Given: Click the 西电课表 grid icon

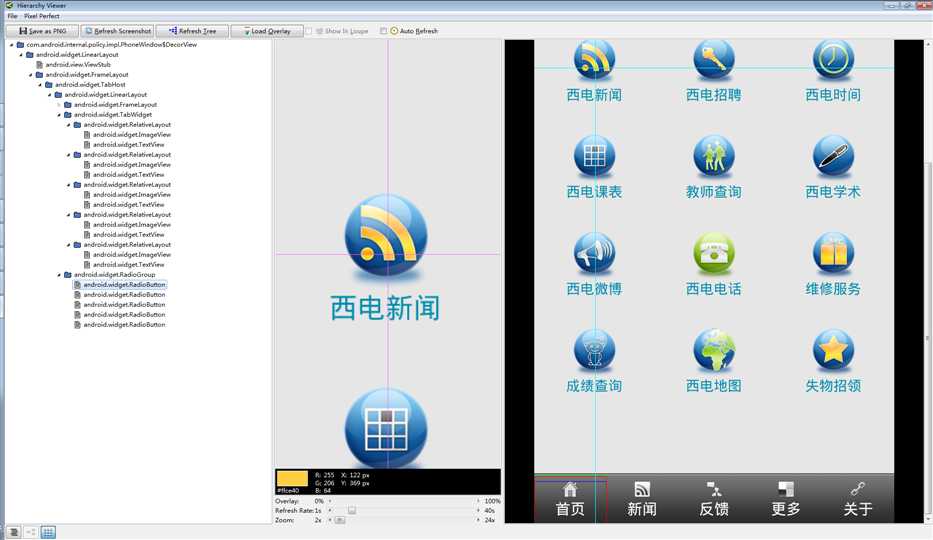Looking at the screenshot, I should 594,156.
